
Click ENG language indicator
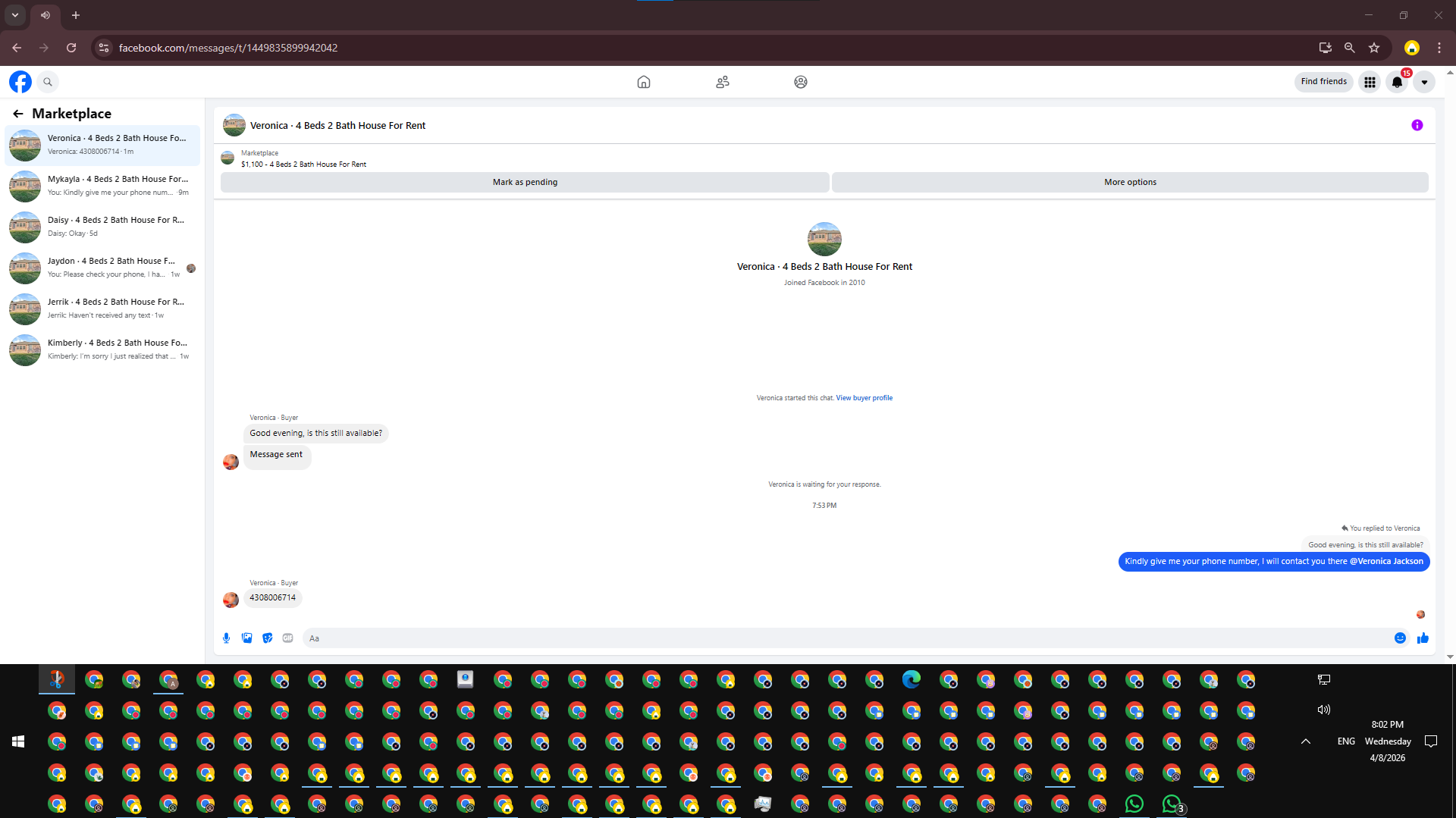pos(1346,741)
